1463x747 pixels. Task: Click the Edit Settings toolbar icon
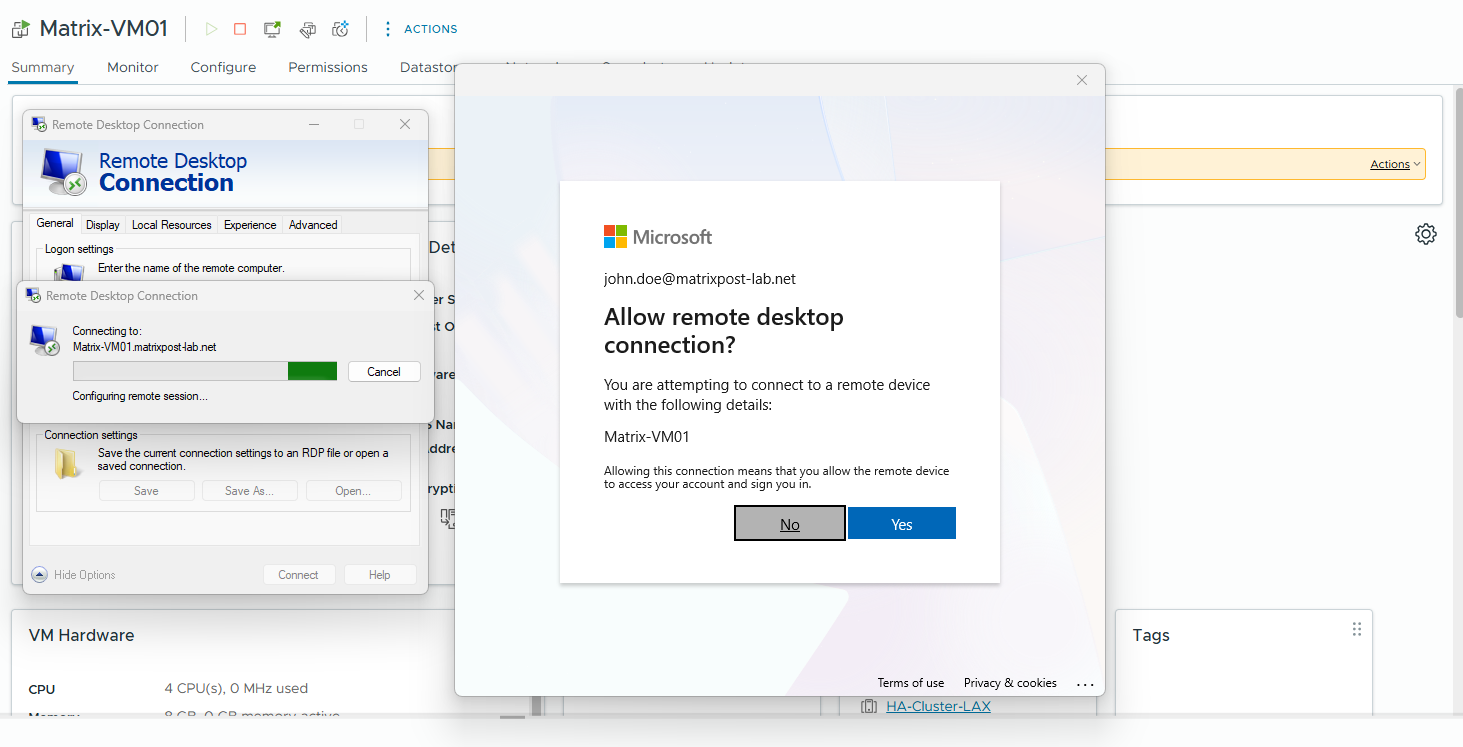click(x=308, y=29)
